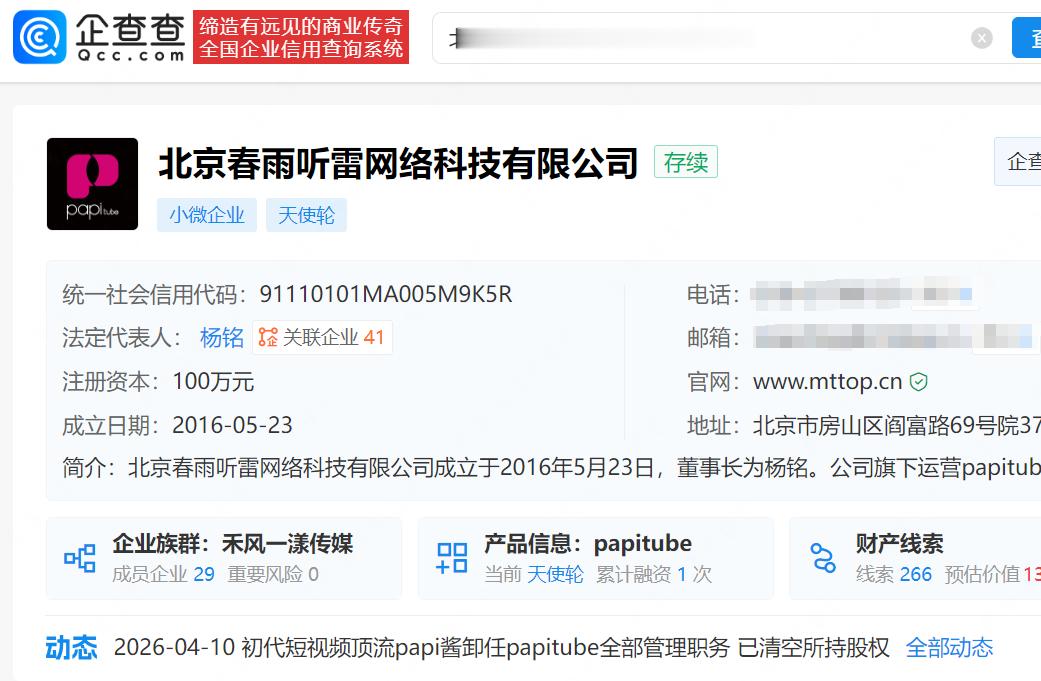The width and height of the screenshot is (1041, 681).
Task: Click the red slogan banner
Action: point(301,37)
